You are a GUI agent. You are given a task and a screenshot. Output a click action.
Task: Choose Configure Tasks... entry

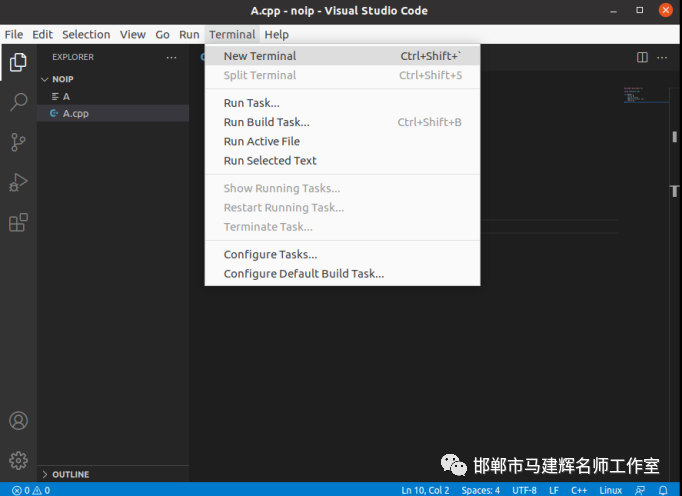tap(342, 255)
